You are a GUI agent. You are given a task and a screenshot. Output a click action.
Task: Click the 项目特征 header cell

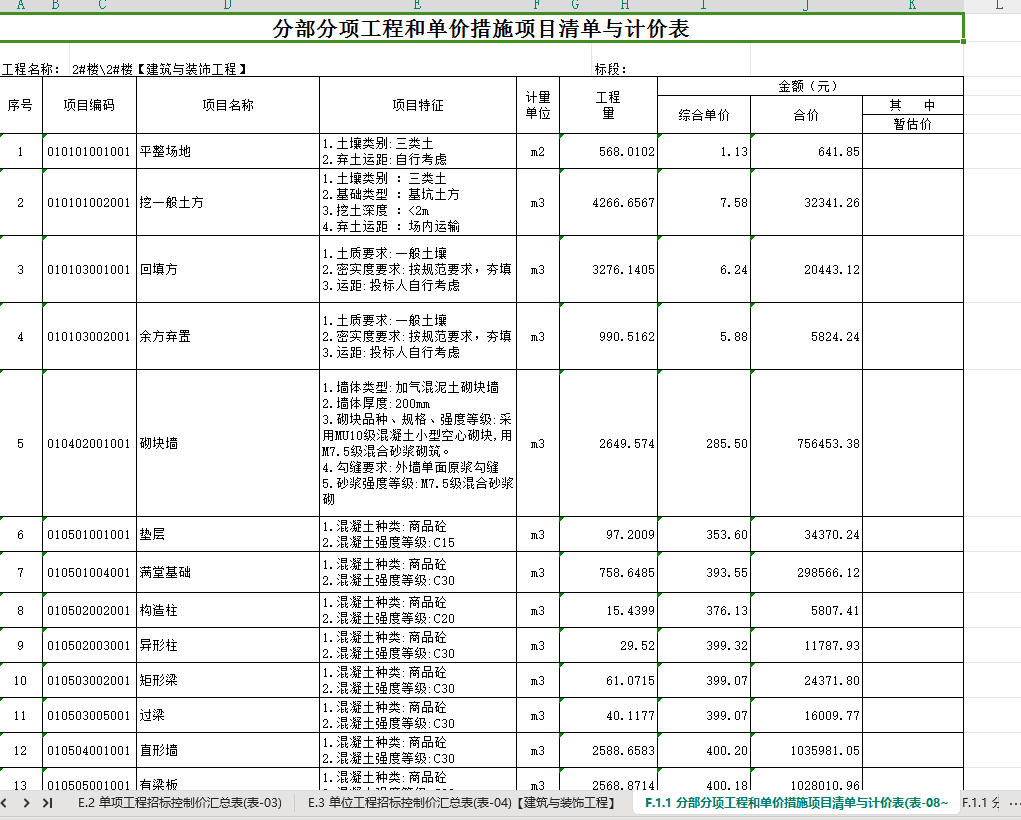417,105
